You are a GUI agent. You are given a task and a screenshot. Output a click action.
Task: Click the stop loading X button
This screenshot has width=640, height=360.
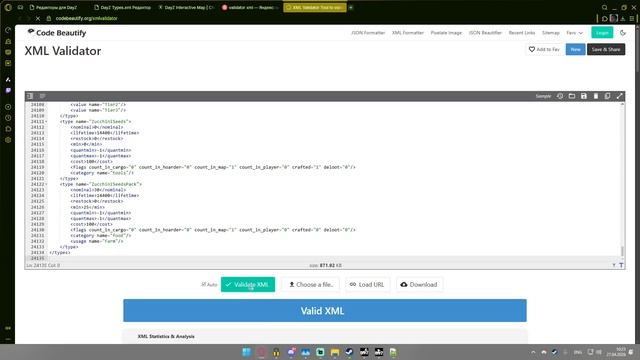click(38, 18)
